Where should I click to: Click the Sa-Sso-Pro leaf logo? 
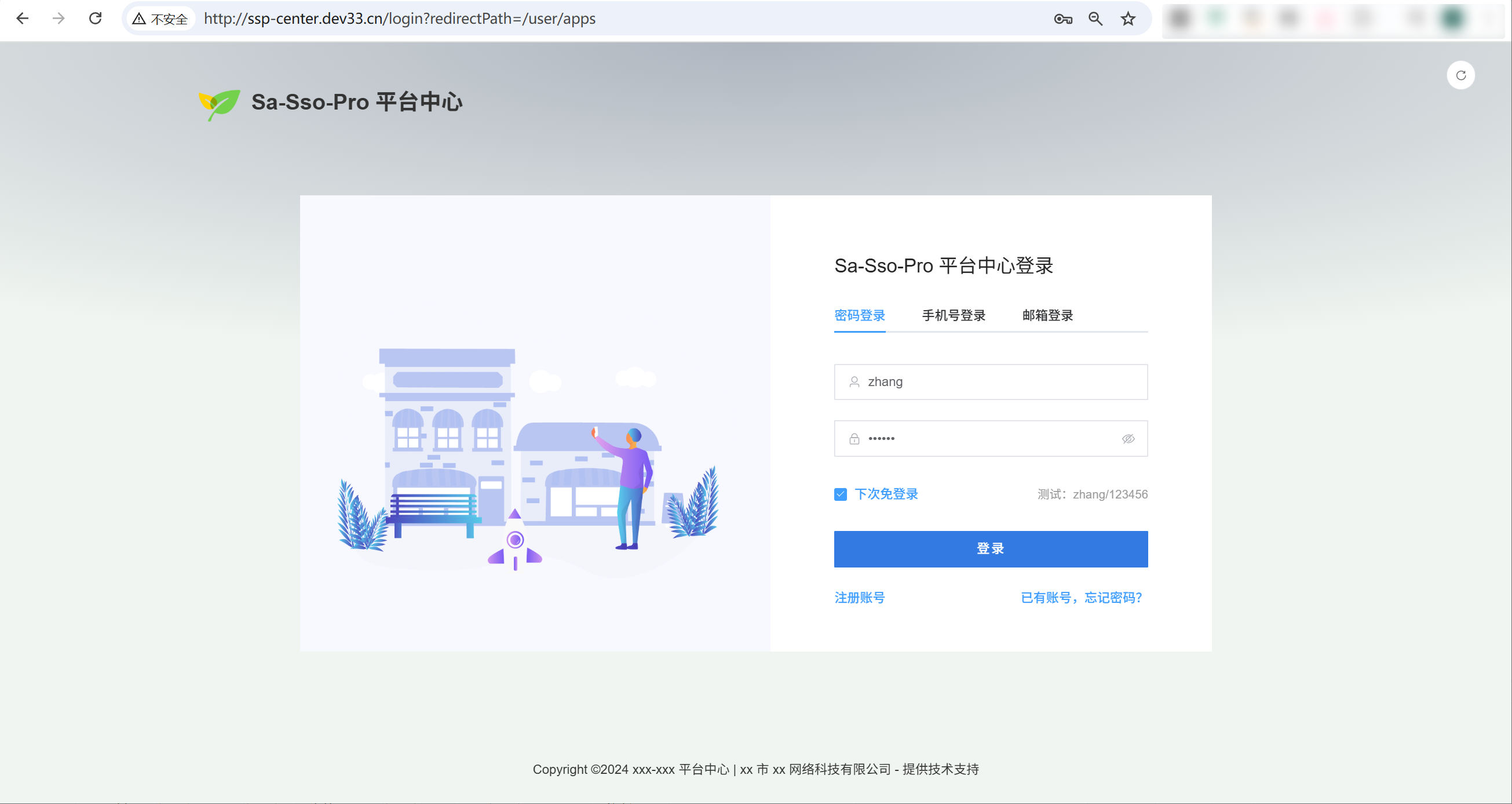pyautogui.click(x=219, y=104)
